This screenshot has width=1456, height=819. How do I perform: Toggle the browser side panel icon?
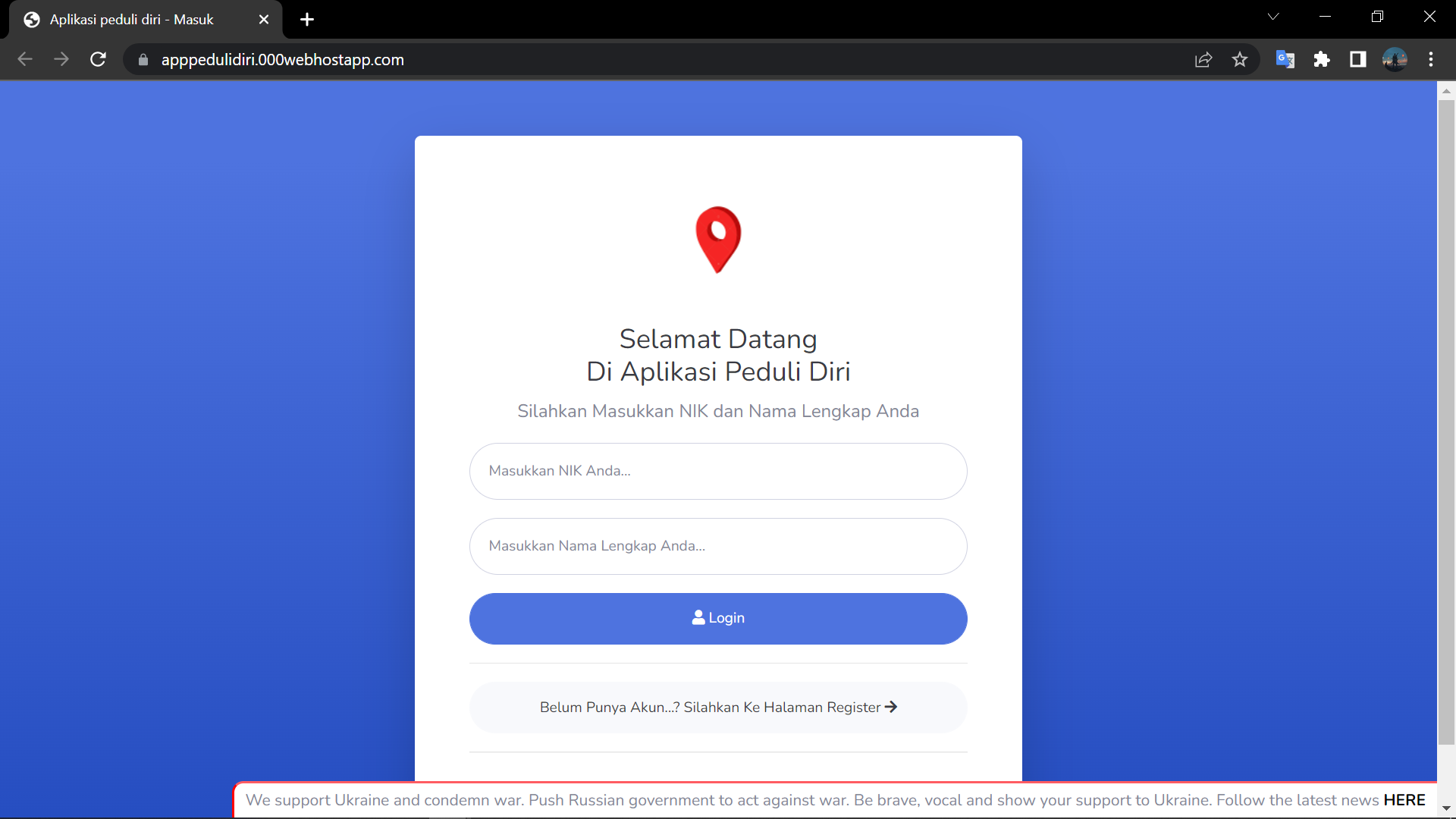(x=1357, y=59)
